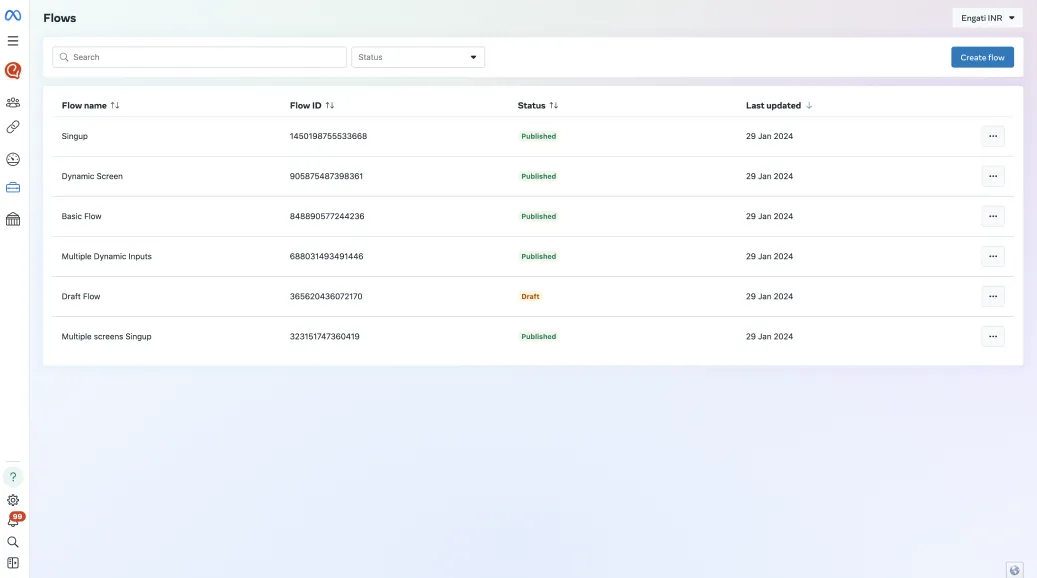Open the Integrations link icon
Viewport: 1037px width, 578px height.
(x=12, y=126)
